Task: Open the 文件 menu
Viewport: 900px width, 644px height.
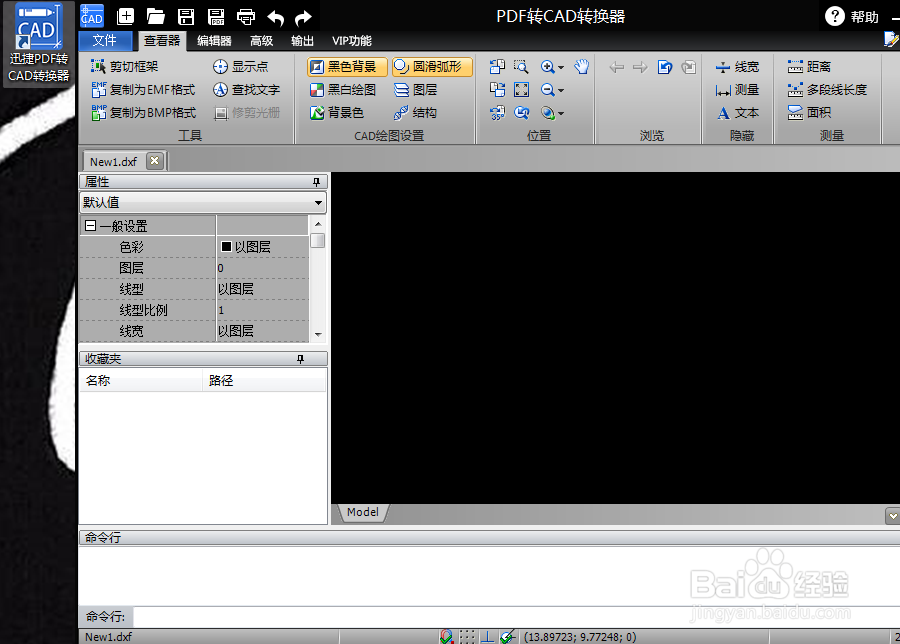Action: tap(106, 41)
